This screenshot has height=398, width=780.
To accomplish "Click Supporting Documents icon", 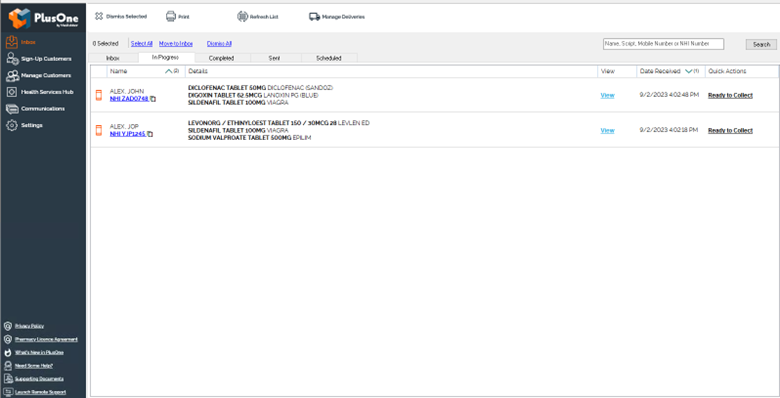I will click(x=7, y=379).
